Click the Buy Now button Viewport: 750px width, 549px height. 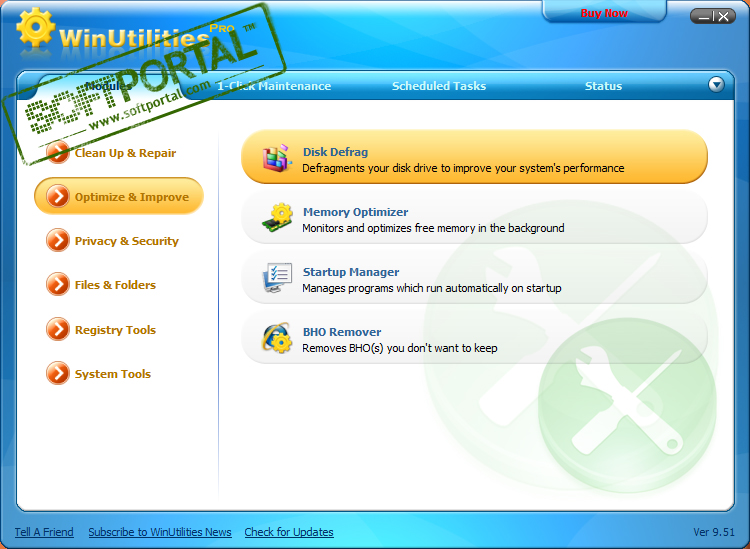(x=604, y=13)
